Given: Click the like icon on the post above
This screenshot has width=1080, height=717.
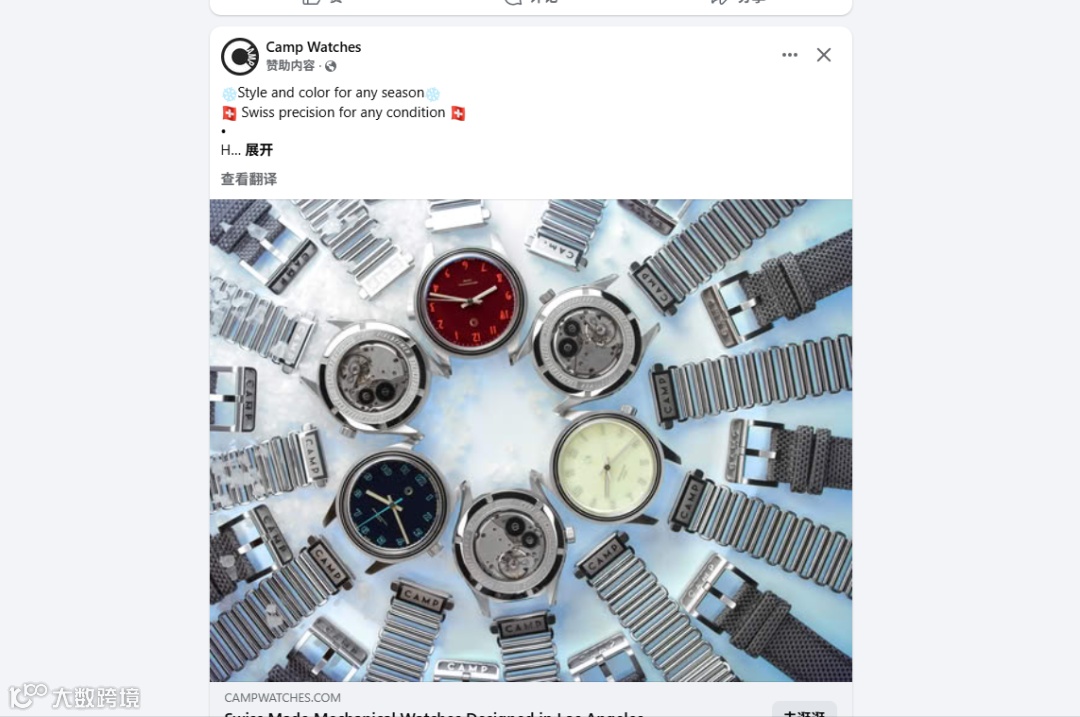Looking at the screenshot, I should point(313,2).
